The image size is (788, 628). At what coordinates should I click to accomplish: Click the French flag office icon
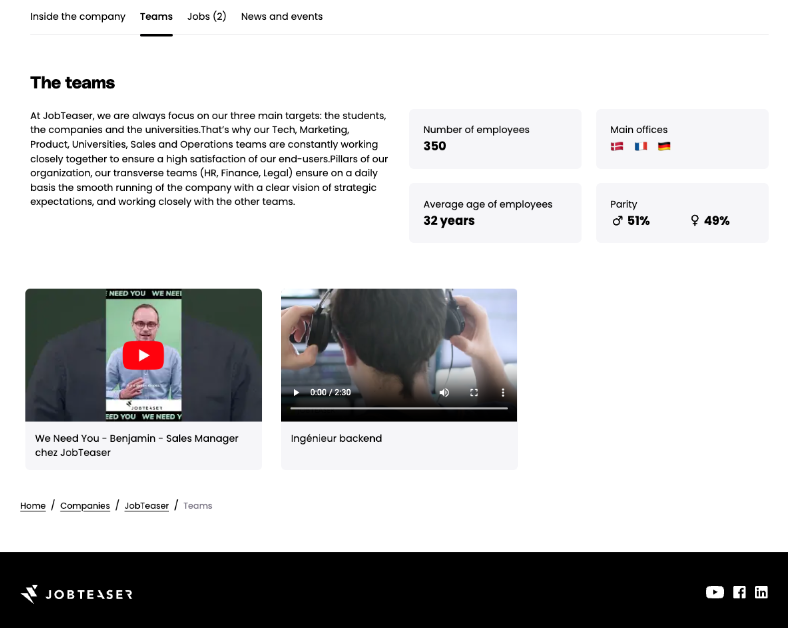pos(641,146)
